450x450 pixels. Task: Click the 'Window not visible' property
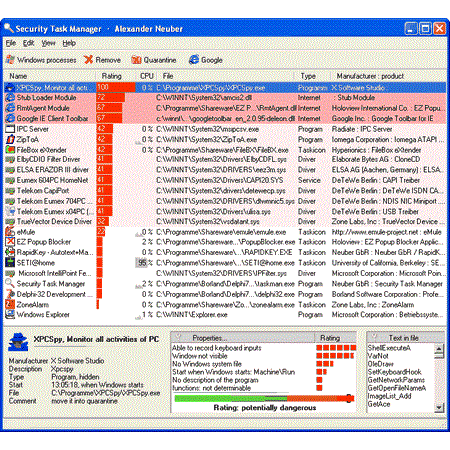click(x=200, y=356)
